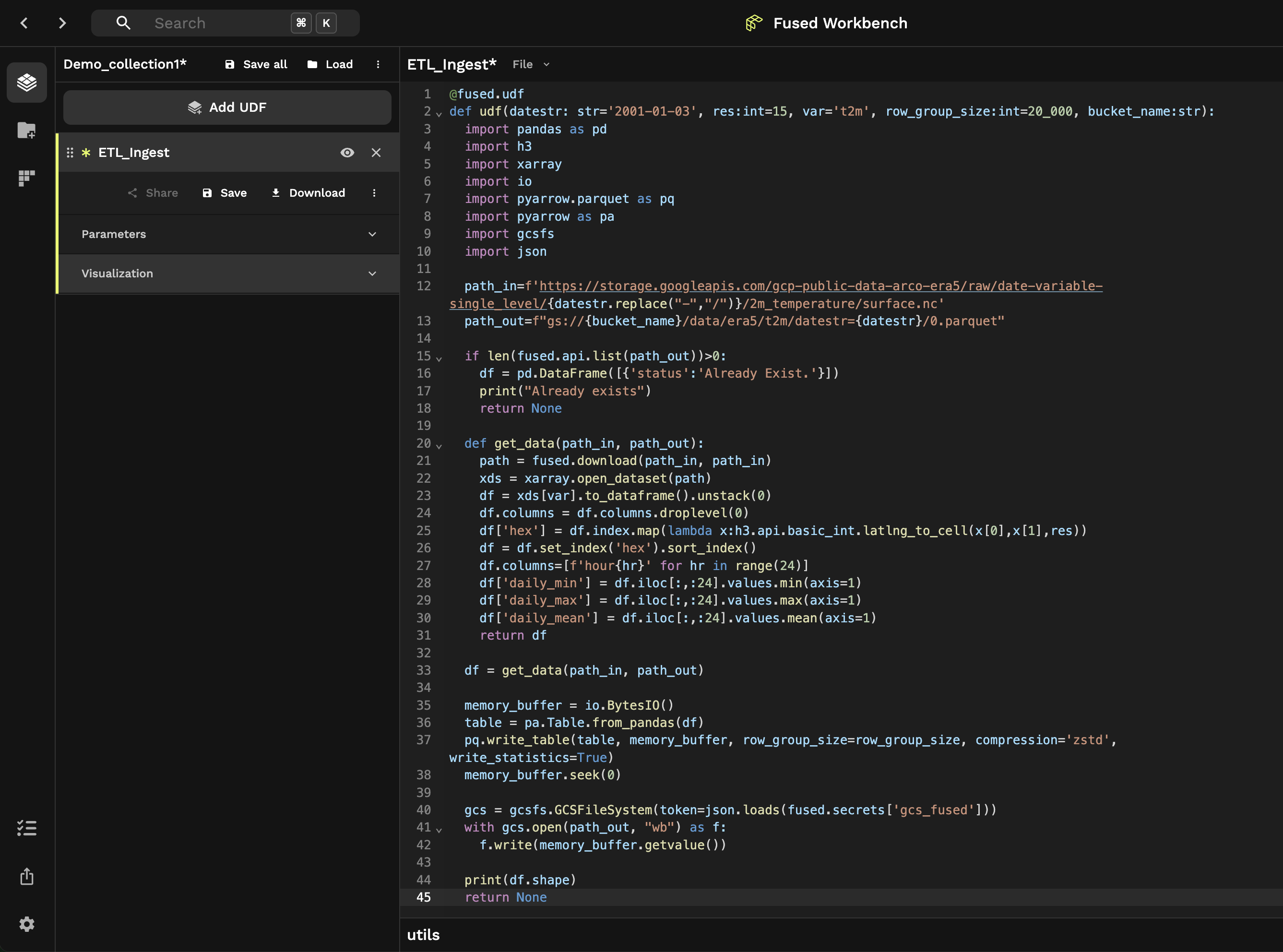Open the task checklist sidebar icon
The image size is (1283, 952).
[27, 828]
